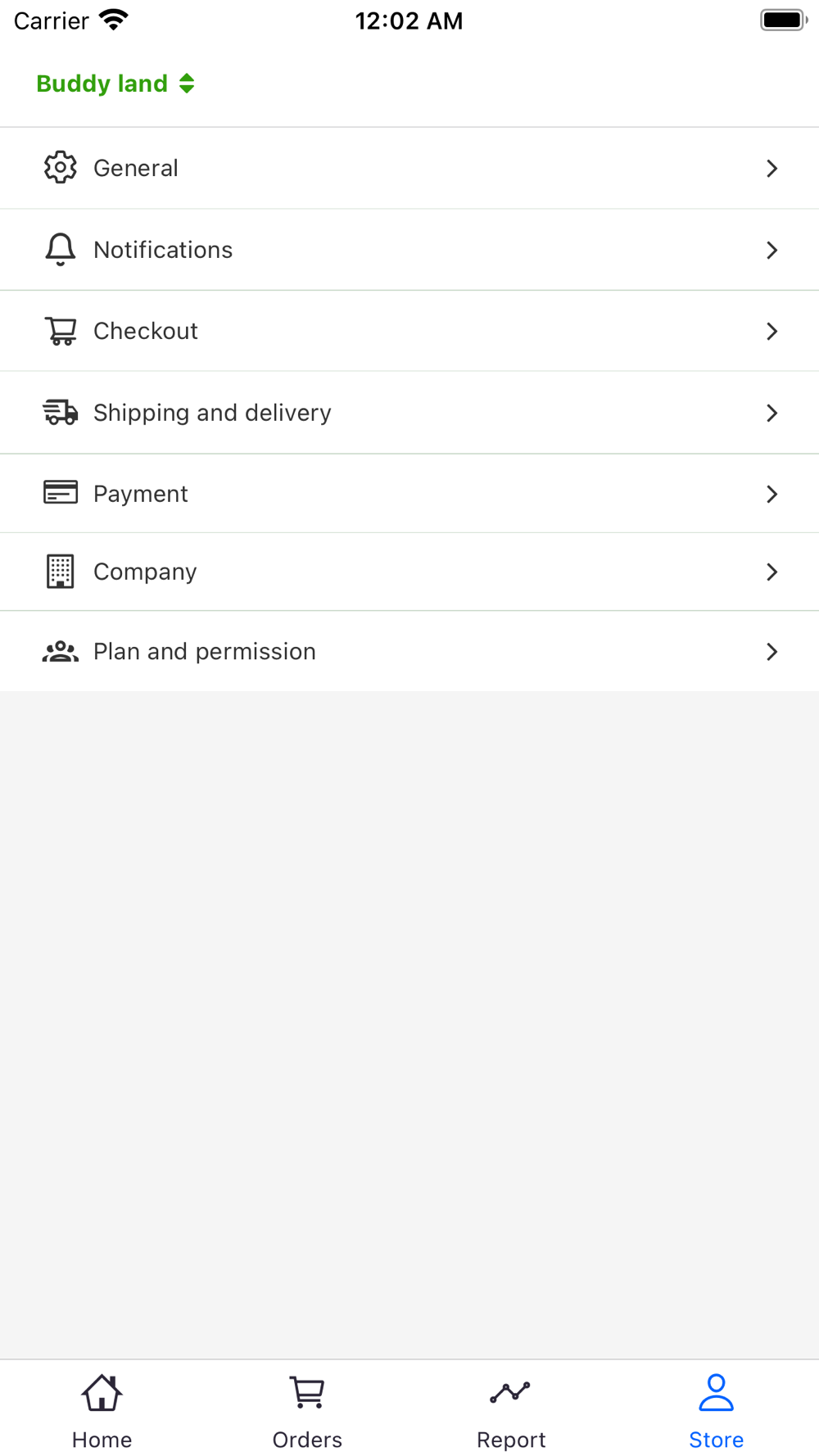Tap the Payment credit card icon
The width and height of the screenshot is (819, 1456).
[x=60, y=493]
